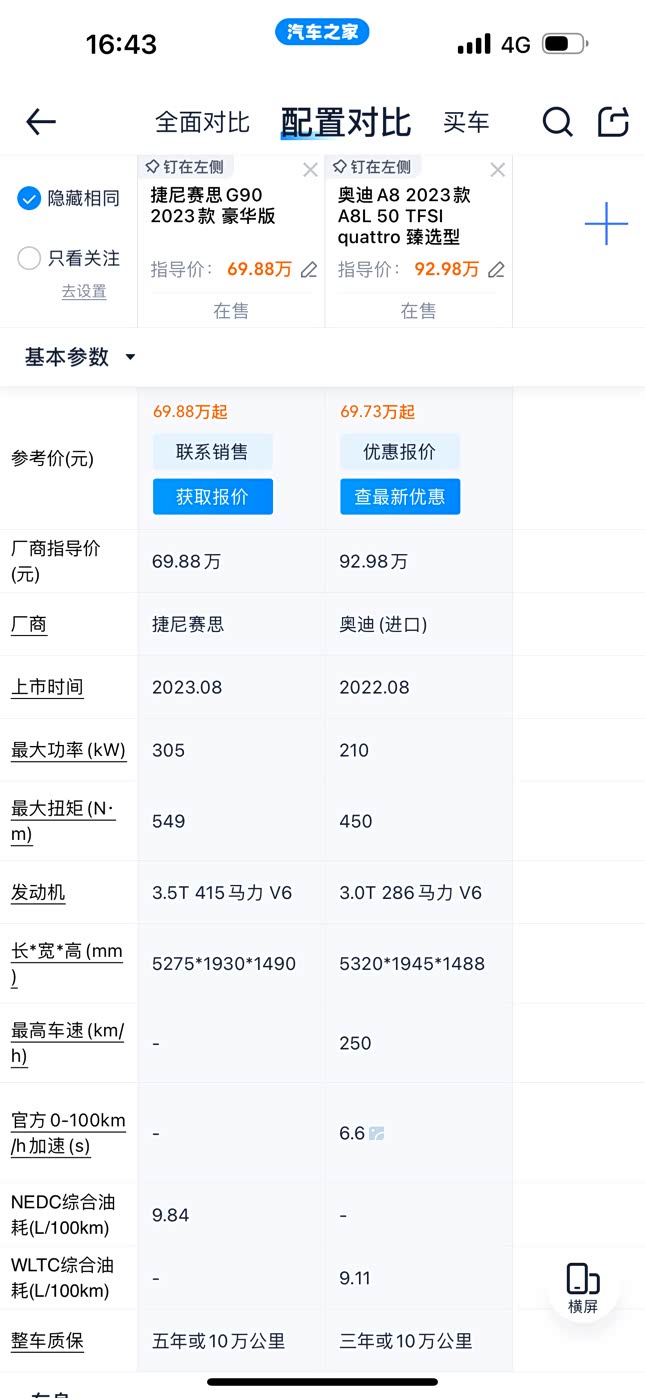
Task: Tap the share icon in header
Action: pyautogui.click(x=613, y=122)
